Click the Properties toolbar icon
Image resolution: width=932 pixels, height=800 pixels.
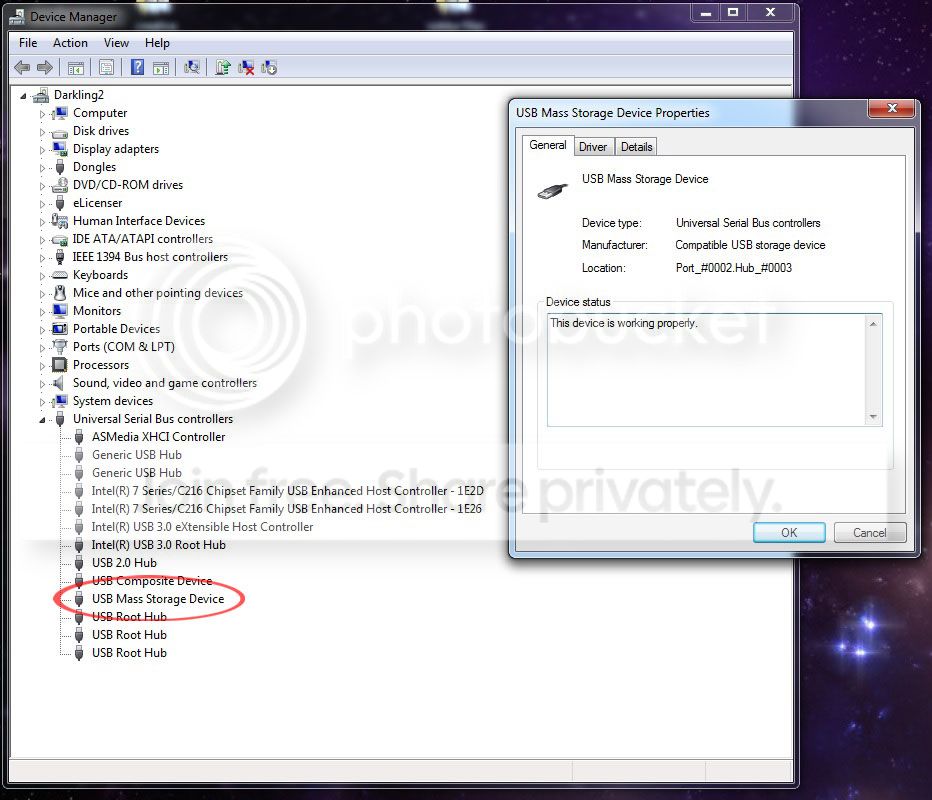106,67
